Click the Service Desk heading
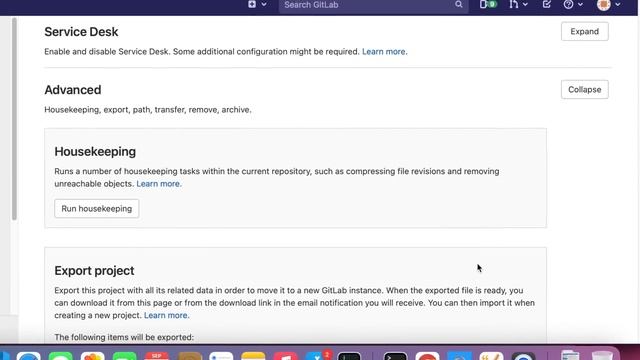This screenshot has height=360, width=640. 81,32
